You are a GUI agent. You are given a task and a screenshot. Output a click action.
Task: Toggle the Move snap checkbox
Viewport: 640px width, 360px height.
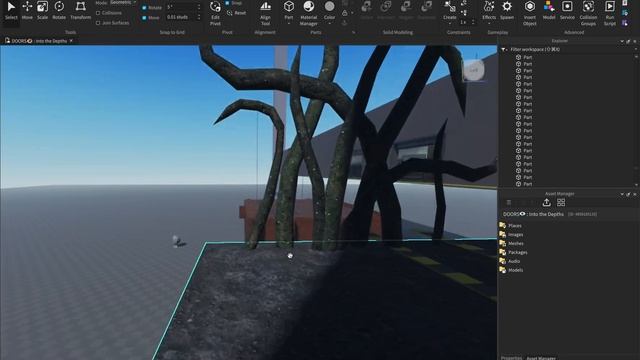click(x=144, y=18)
